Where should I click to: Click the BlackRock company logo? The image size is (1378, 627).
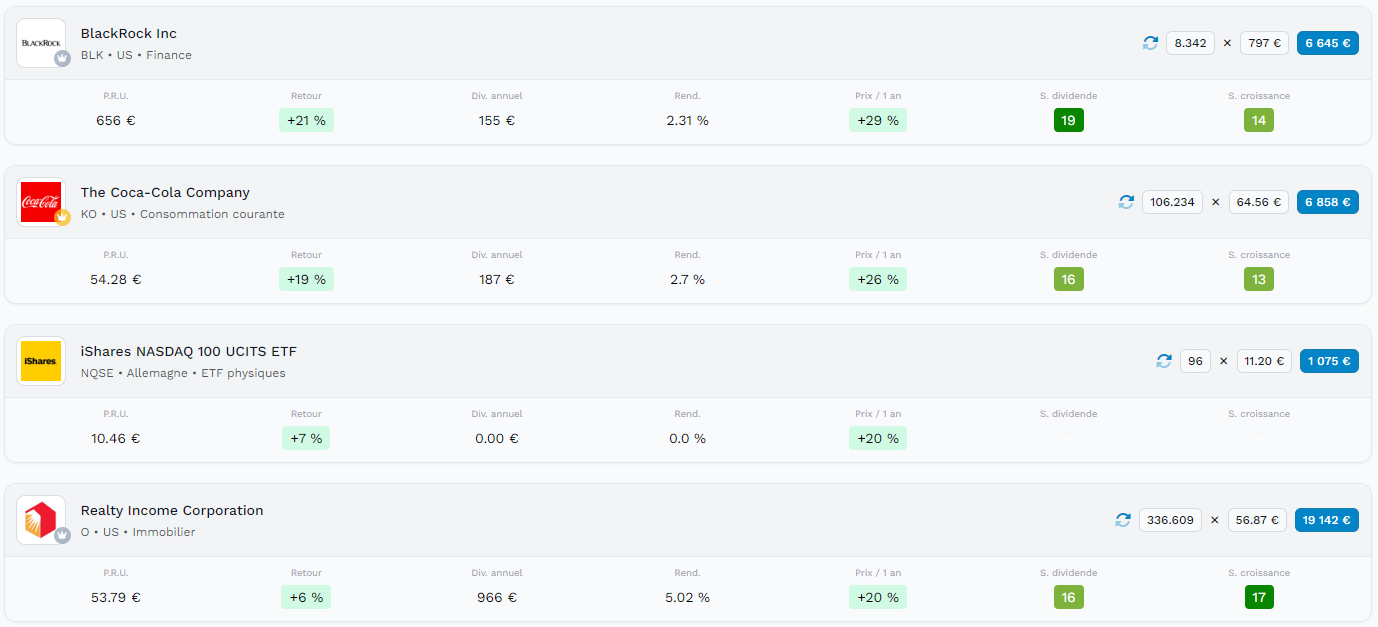[41, 43]
